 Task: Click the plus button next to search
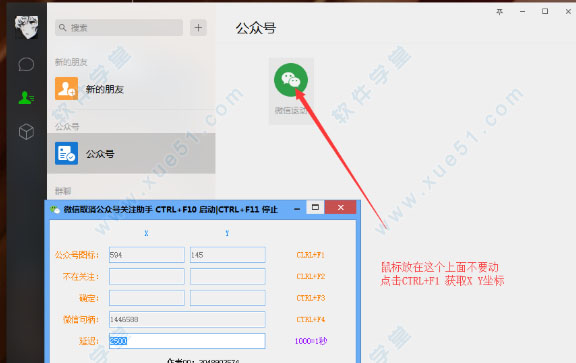[x=198, y=28]
